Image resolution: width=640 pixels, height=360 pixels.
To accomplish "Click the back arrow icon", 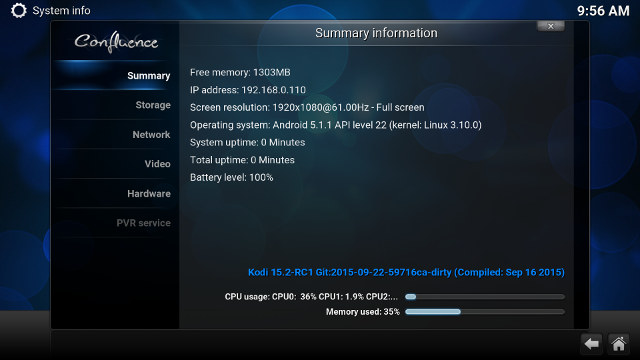I will click(x=591, y=344).
